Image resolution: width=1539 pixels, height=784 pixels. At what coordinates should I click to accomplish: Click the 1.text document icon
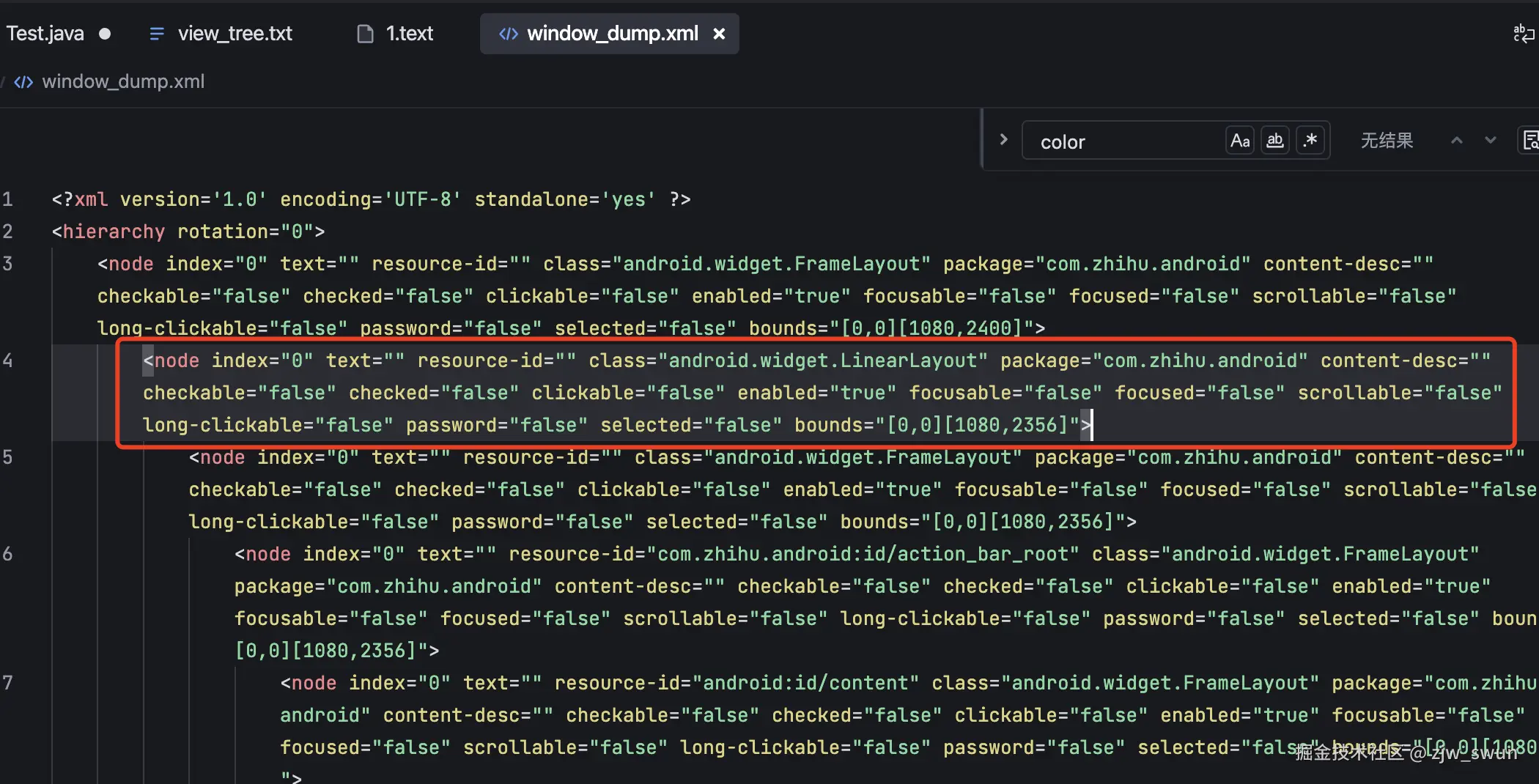(x=365, y=34)
